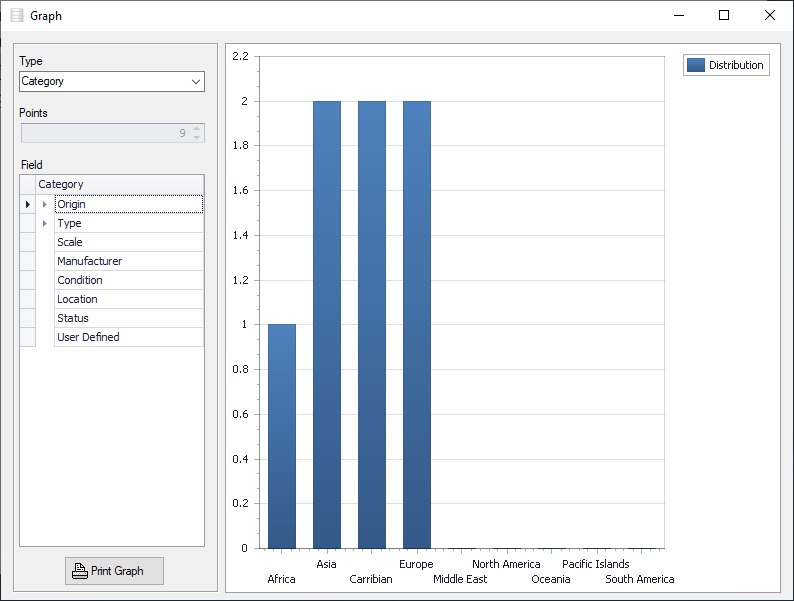The height and width of the screenshot is (601, 794).
Task: Click the Europe bar in chart
Action: tap(417, 325)
